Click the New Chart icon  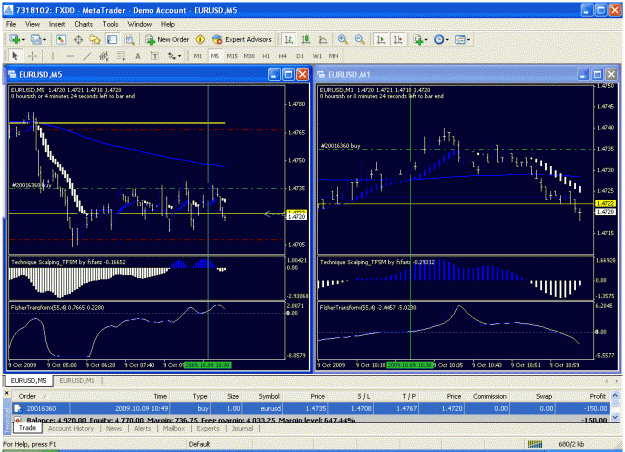point(15,39)
